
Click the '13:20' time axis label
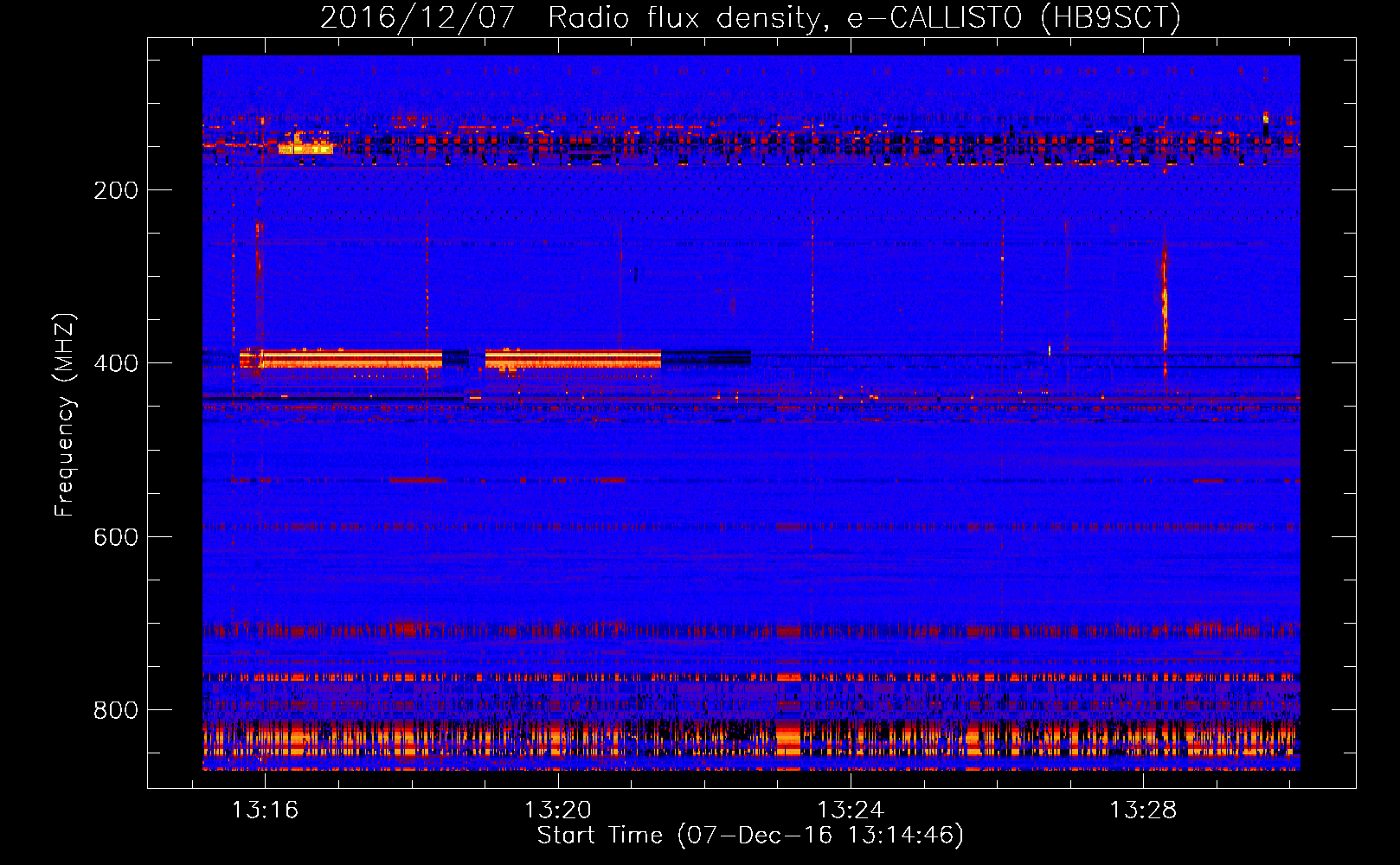(558, 810)
